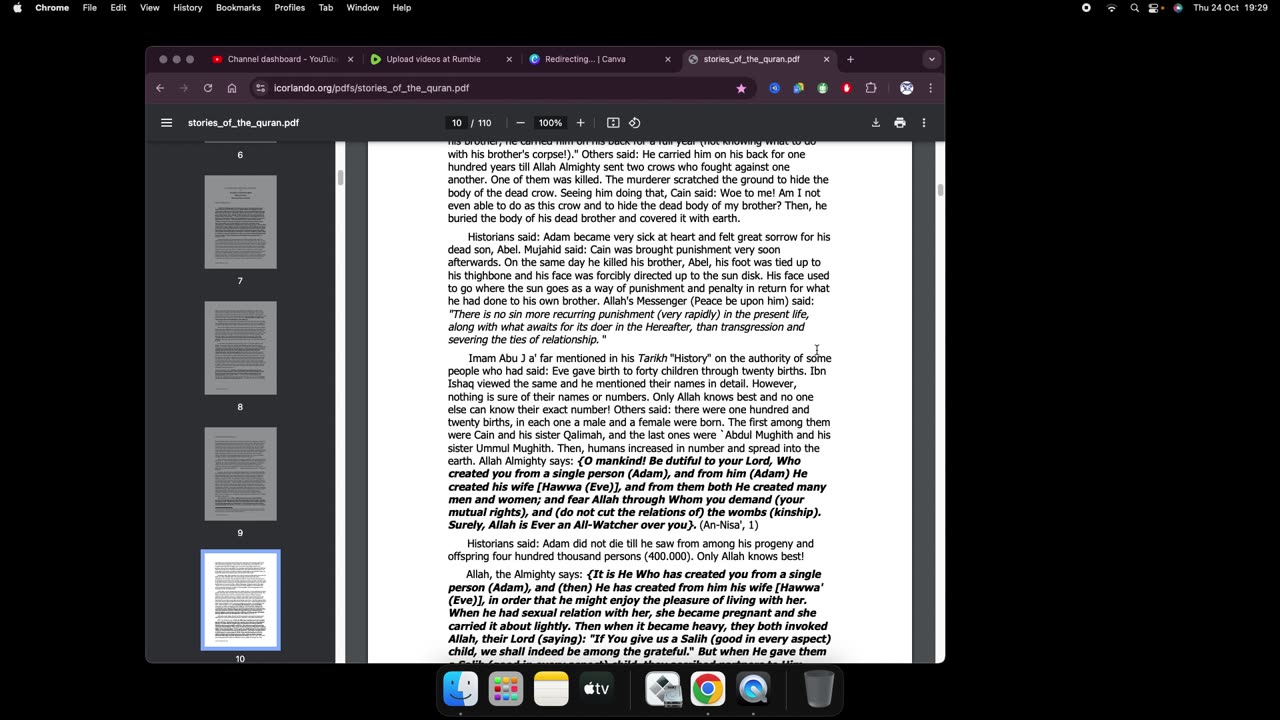The image size is (1280, 720).
Task: Close the stories_of_the_quran.pdf tab
Action: [826, 59]
